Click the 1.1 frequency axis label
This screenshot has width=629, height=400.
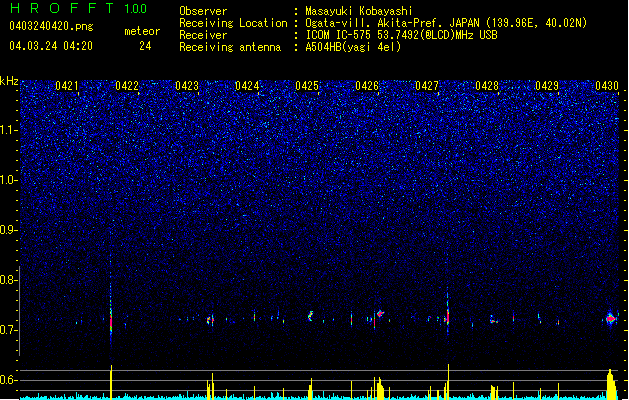(8, 130)
